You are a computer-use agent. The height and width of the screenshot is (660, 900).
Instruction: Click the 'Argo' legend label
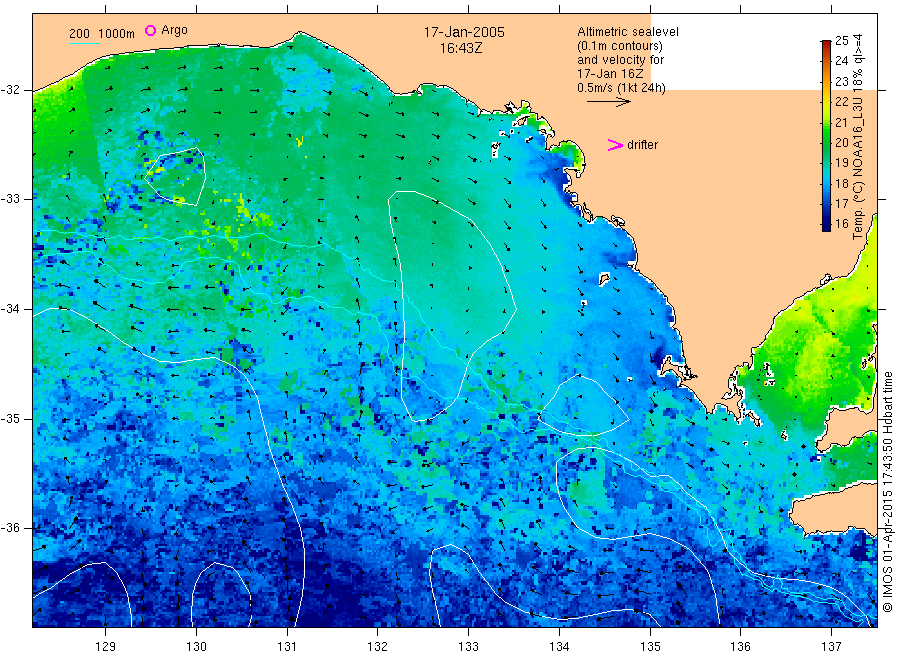[x=174, y=30]
